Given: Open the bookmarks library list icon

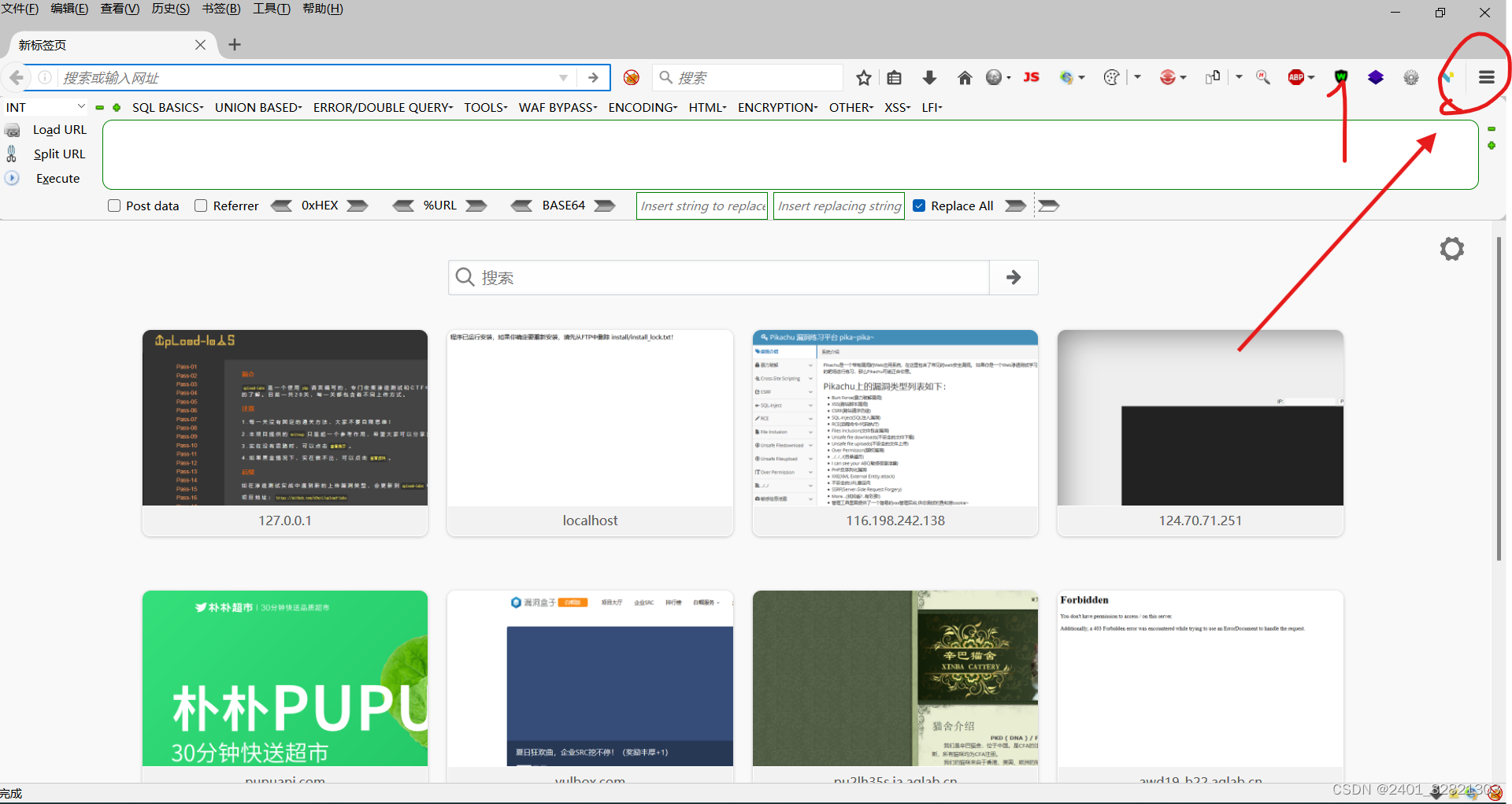Looking at the screenshot, I should click(x=894, y=77).
